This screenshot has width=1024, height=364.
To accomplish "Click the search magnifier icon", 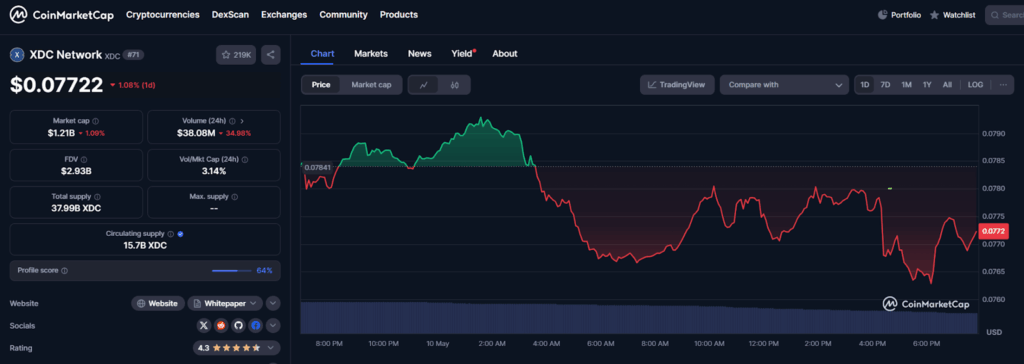I will [x=995, y=14].
